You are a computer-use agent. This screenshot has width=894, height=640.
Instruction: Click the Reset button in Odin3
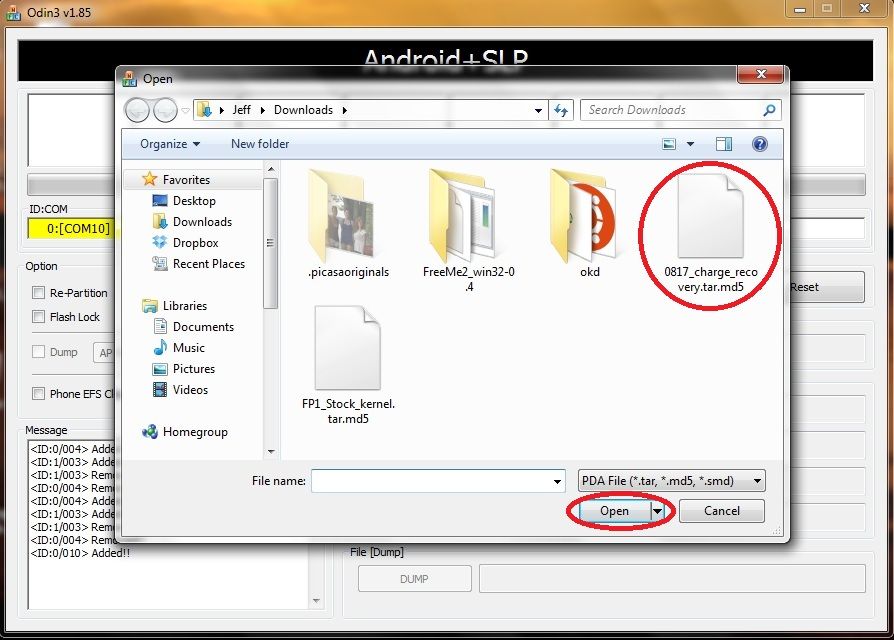(827, 287)
